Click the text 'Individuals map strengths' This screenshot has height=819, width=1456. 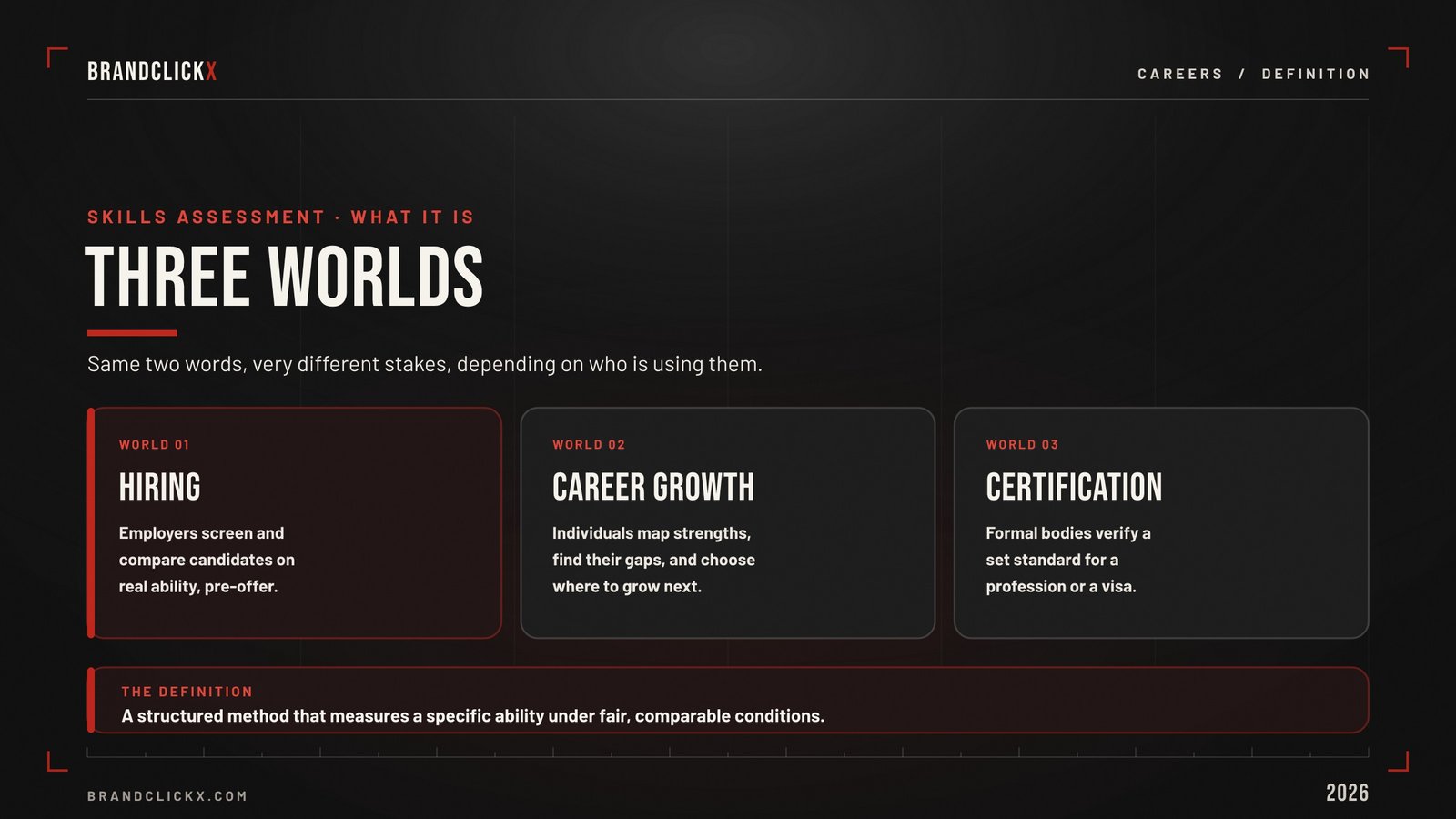[653, 560]
